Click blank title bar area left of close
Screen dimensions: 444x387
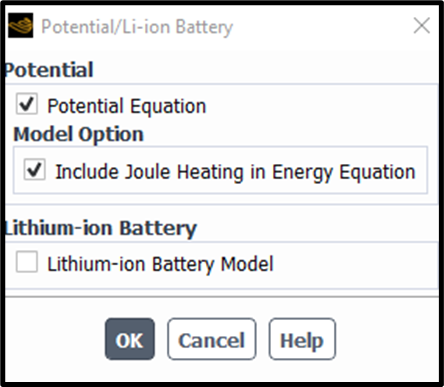click(320, 26)
